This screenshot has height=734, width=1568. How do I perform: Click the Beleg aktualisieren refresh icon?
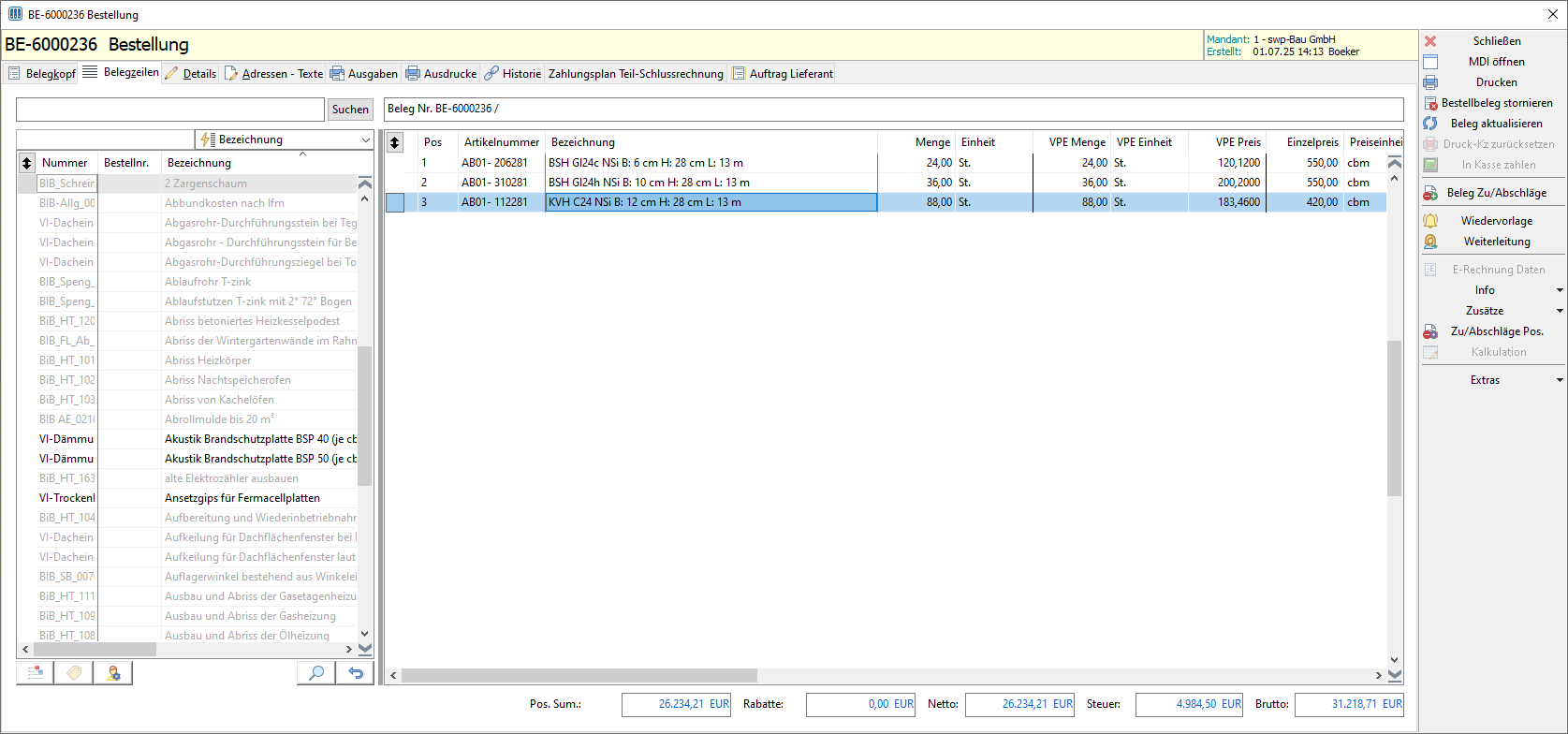tap(1430, 124)
